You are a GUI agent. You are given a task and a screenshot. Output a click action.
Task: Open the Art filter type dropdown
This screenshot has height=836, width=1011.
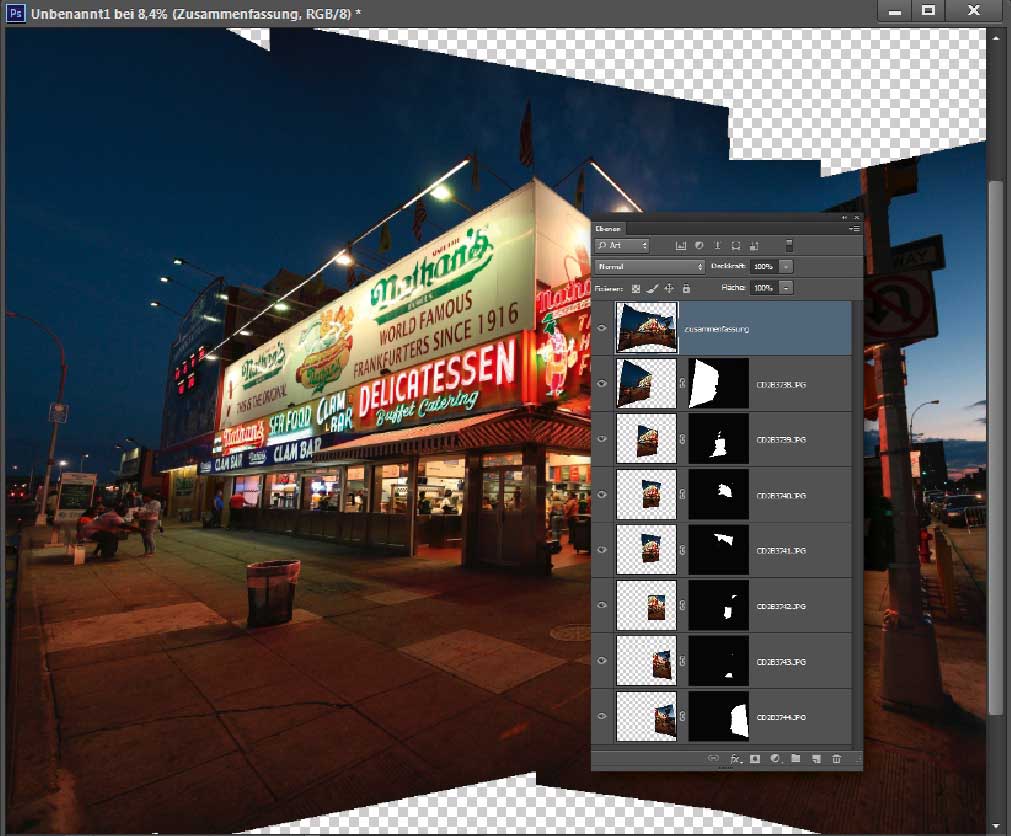click(622, 245)
